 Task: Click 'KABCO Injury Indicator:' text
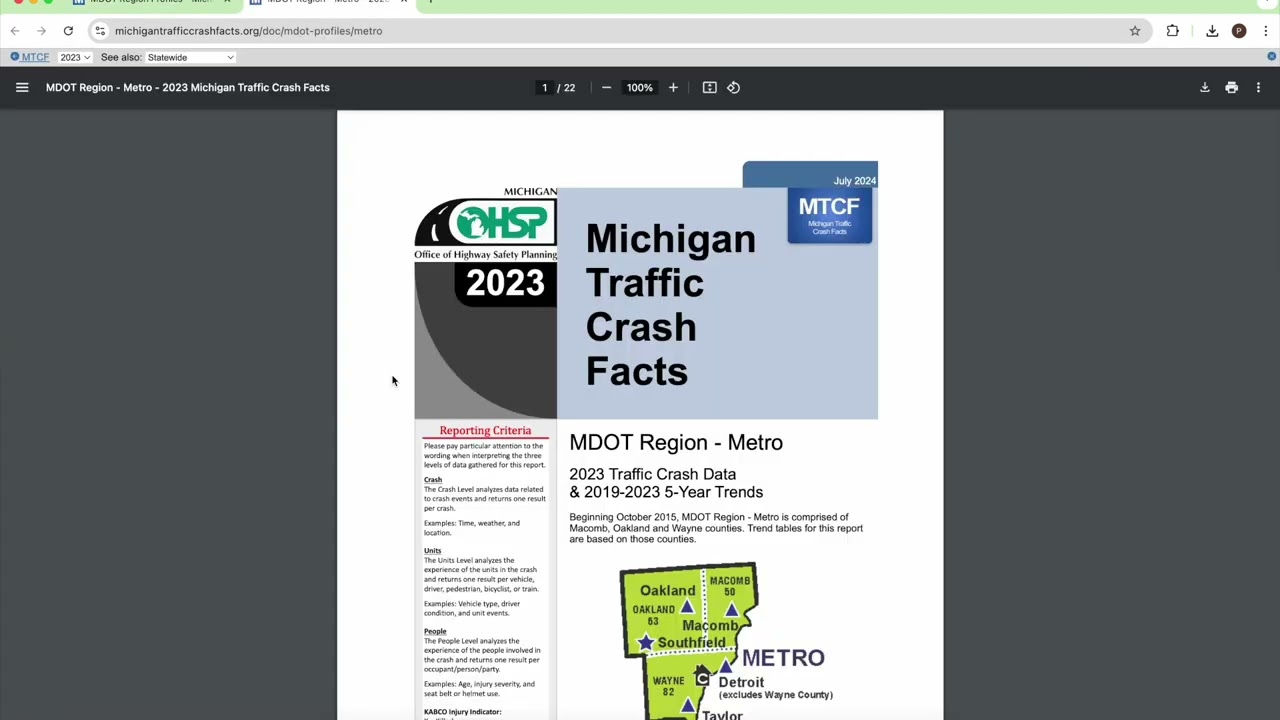click(462, 712)
